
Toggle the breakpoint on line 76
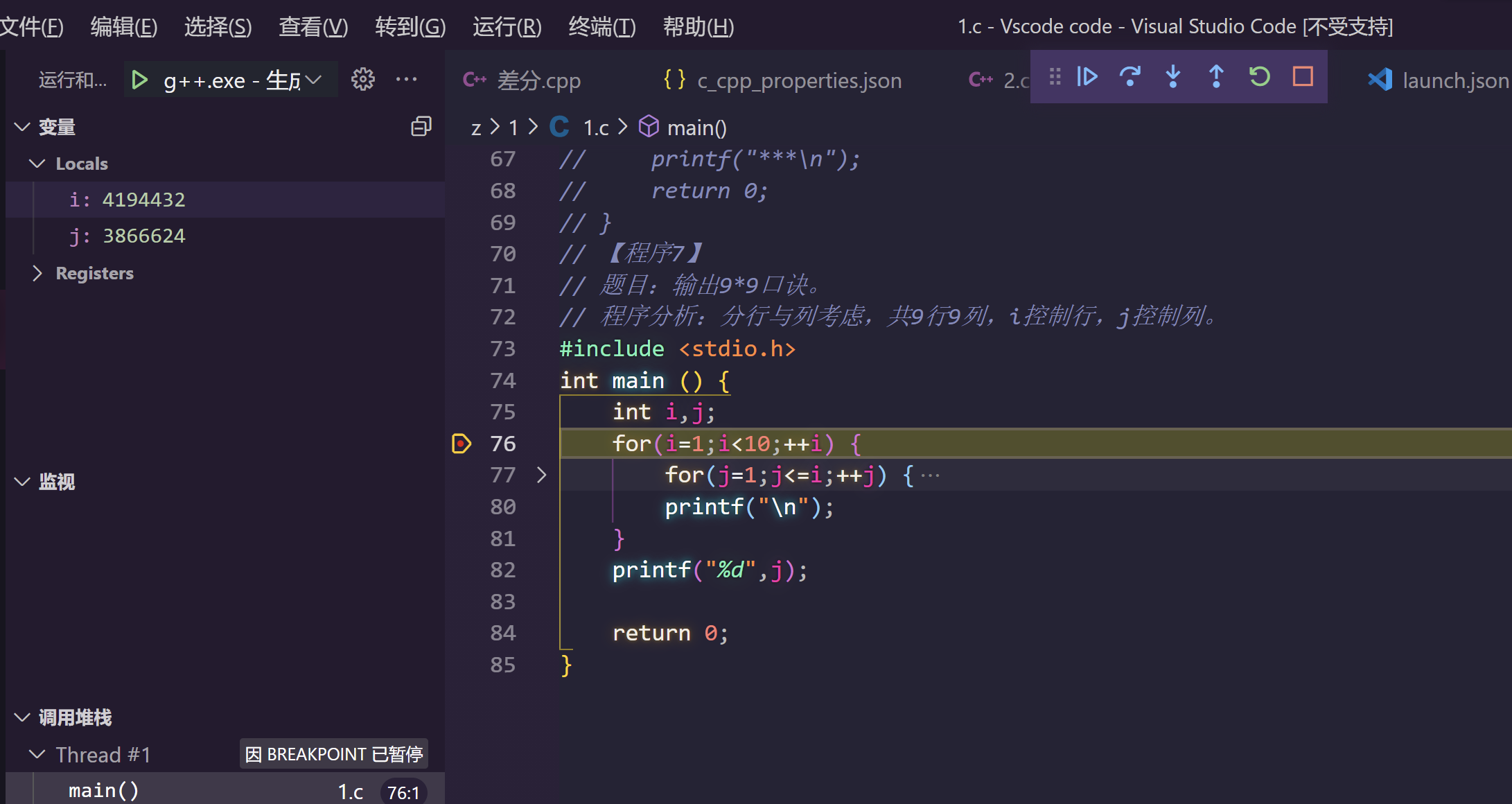click(461, 443)
